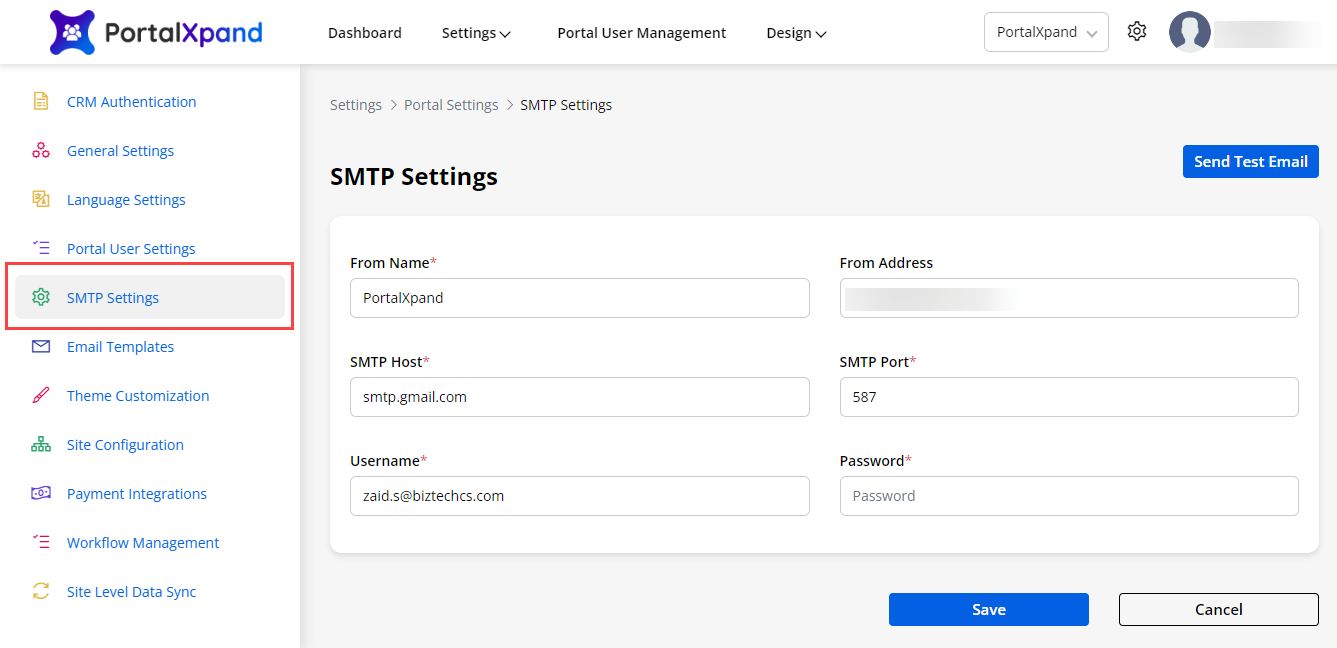
Task: Open Portal User Management menu item
Action: [641, 33]
